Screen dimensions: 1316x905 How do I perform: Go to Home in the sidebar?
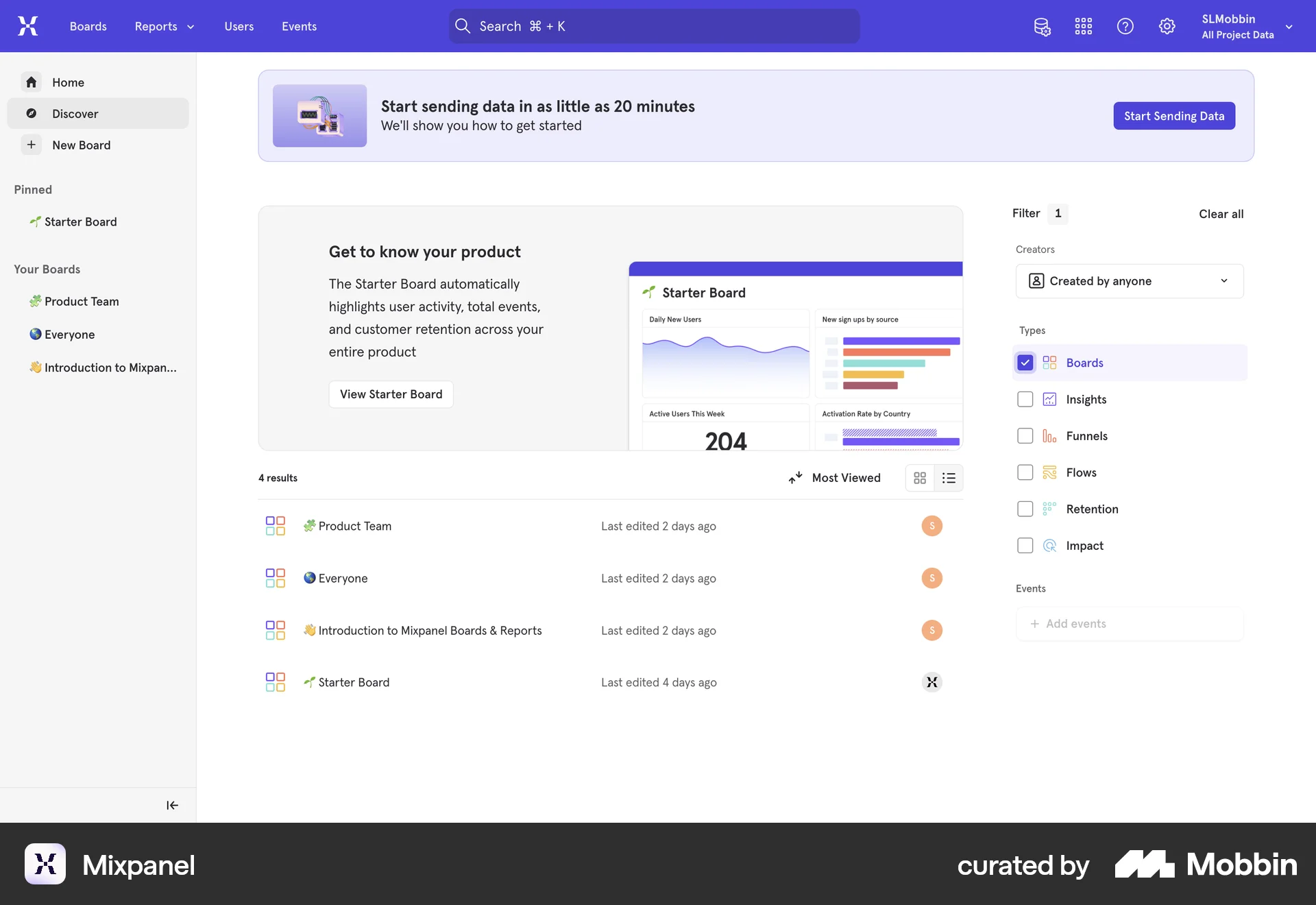98,82
